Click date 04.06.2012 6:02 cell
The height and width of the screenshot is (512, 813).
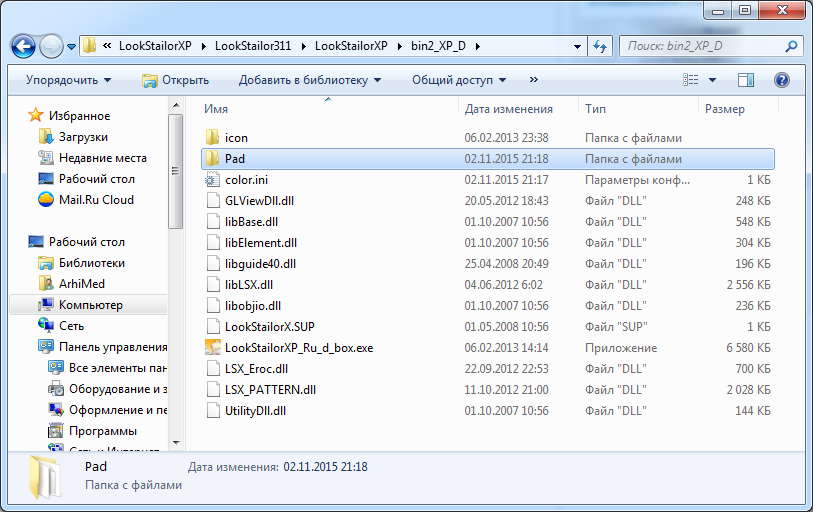[503, 285]
